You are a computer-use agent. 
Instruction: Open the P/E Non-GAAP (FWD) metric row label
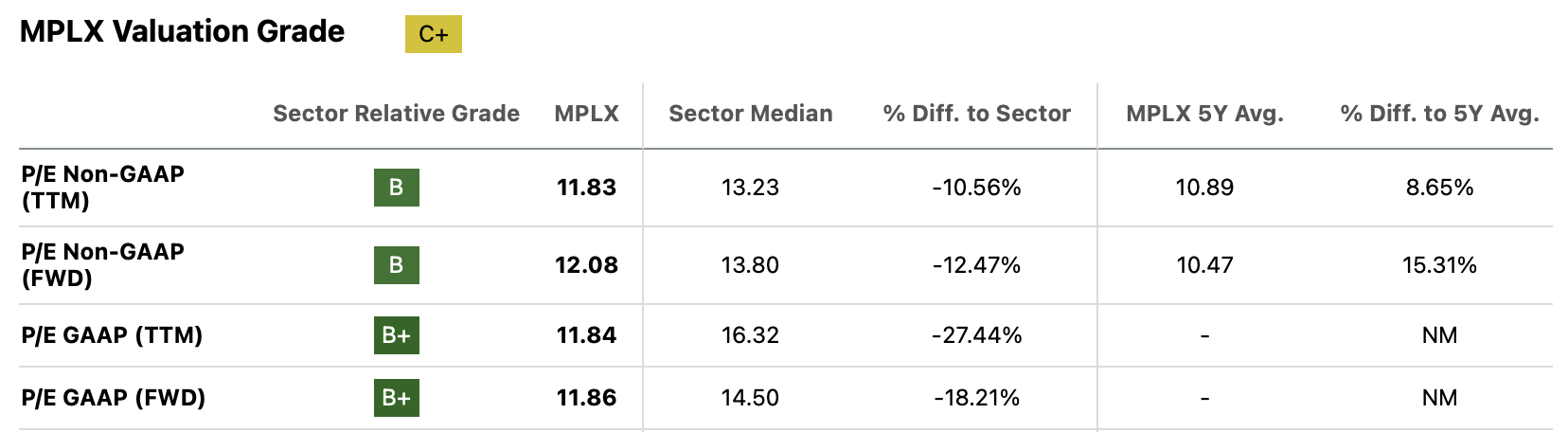coord(103,265)
